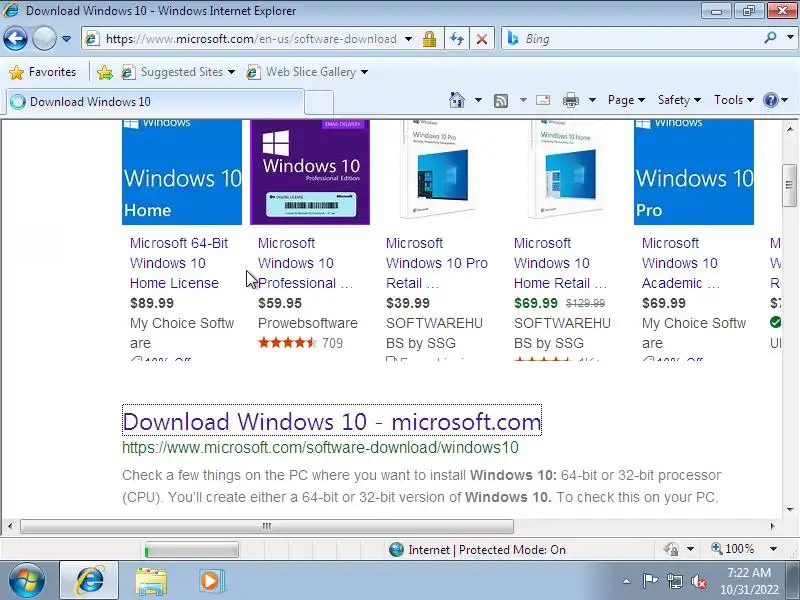Open the Tools menu
This screenshot has height=600, width=800.
(734, 100)
